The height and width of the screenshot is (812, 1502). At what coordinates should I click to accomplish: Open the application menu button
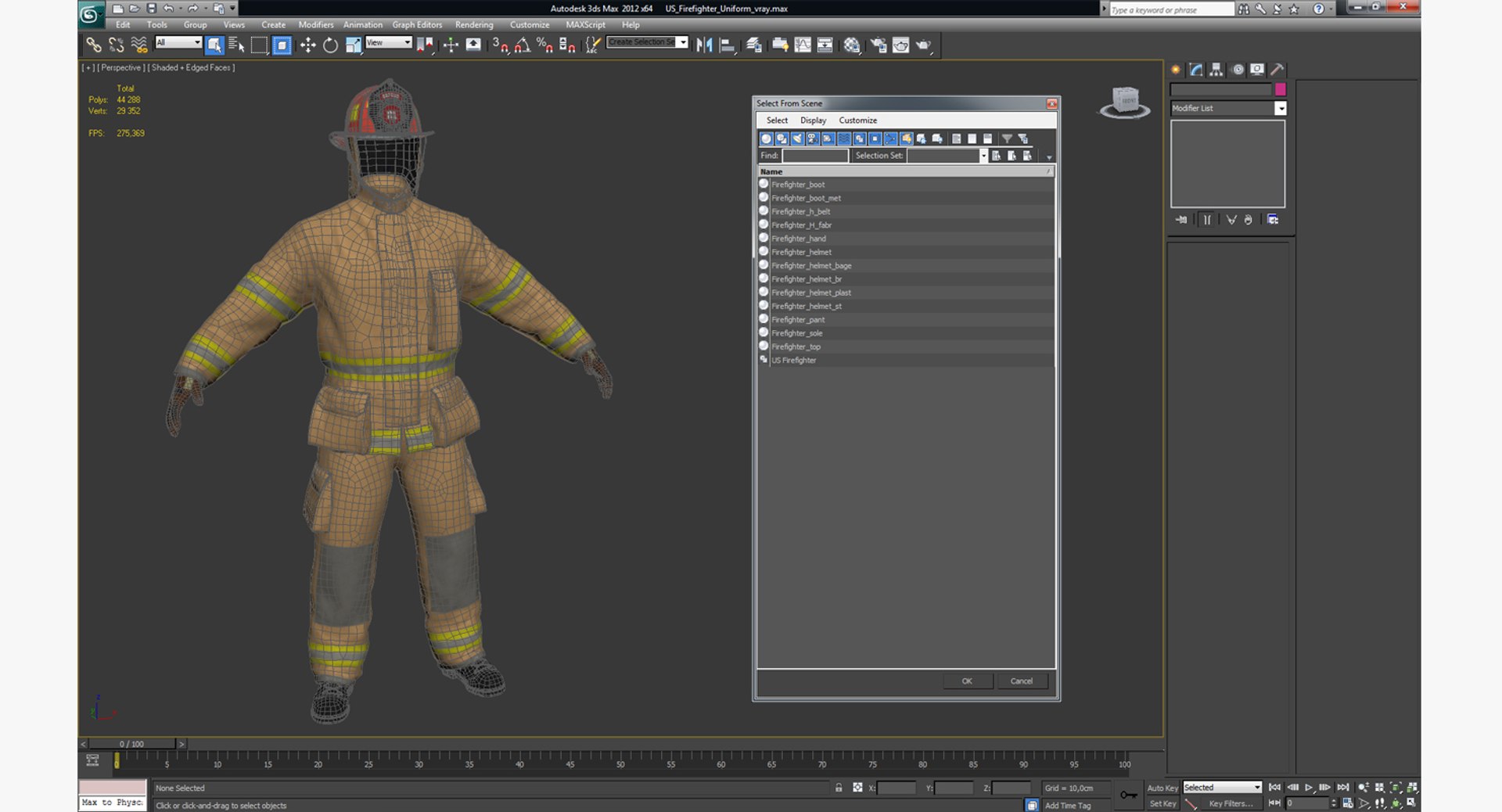click(x=91, y=13)
